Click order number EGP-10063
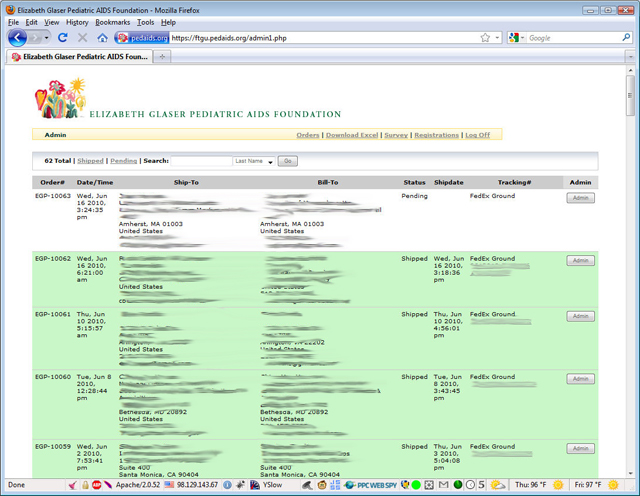640x496 pixels. (x=53, y=196)
